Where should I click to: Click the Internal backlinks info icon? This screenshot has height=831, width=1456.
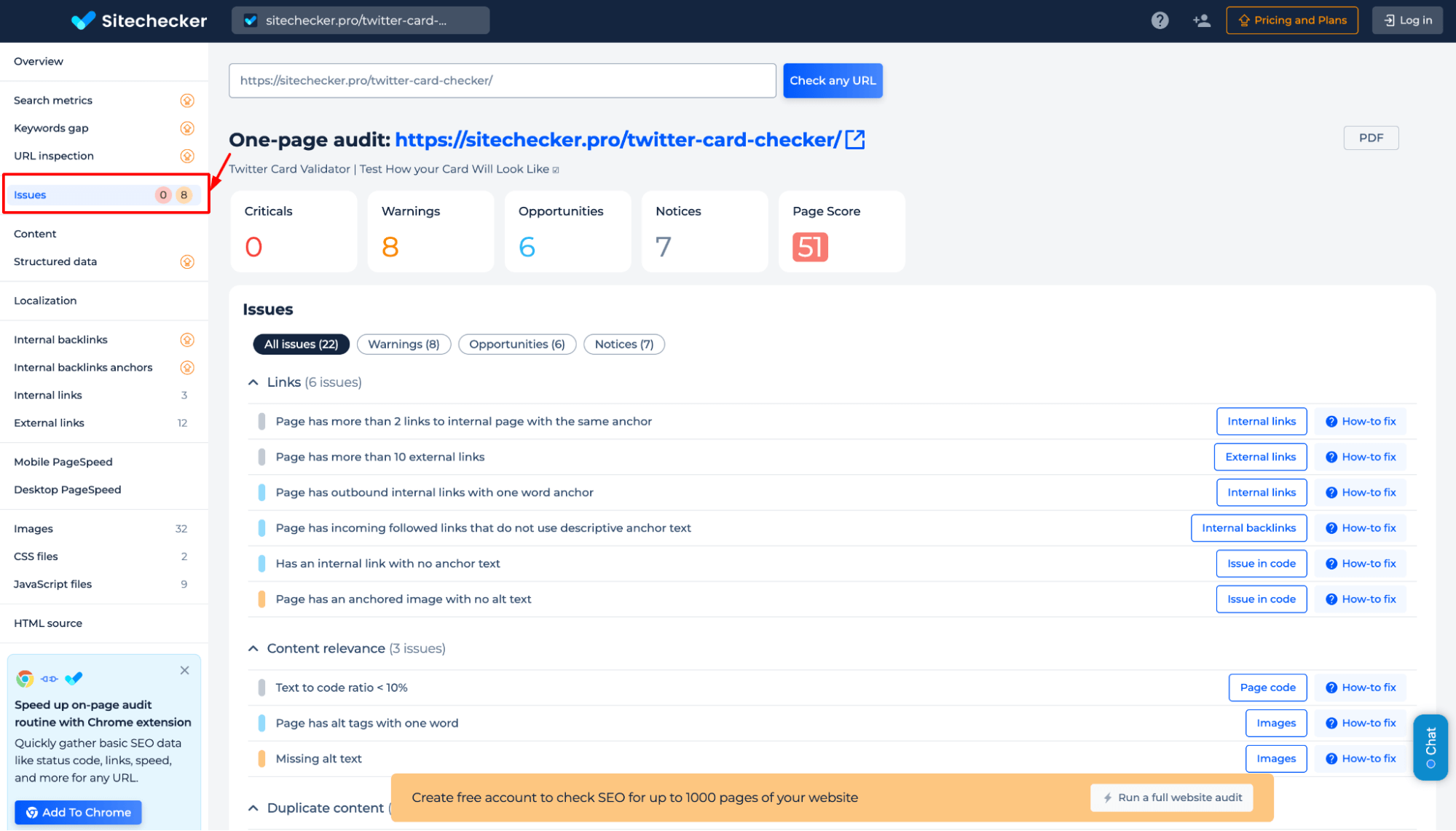coord(187,340)
